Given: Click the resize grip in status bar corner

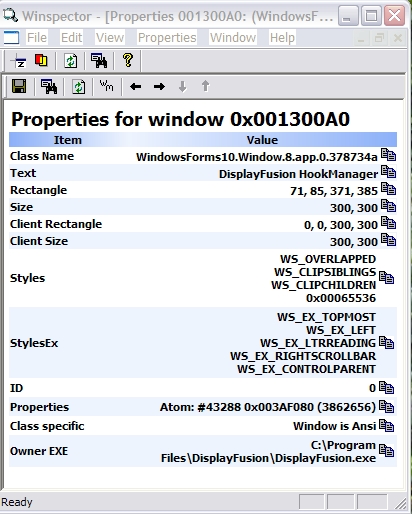Looking at the screenshot, I should [401, 503].
